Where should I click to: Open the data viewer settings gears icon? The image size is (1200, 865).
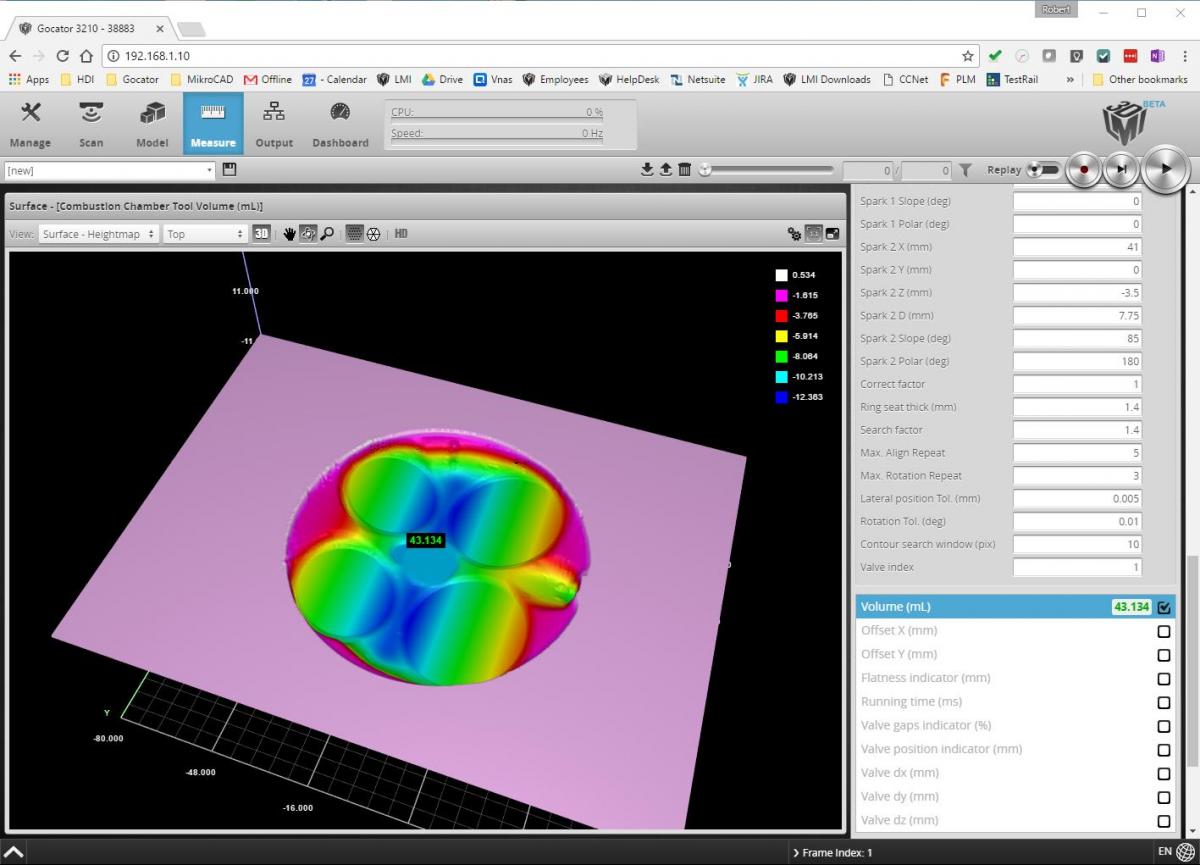pyautogui.click(x=794, y=234)
